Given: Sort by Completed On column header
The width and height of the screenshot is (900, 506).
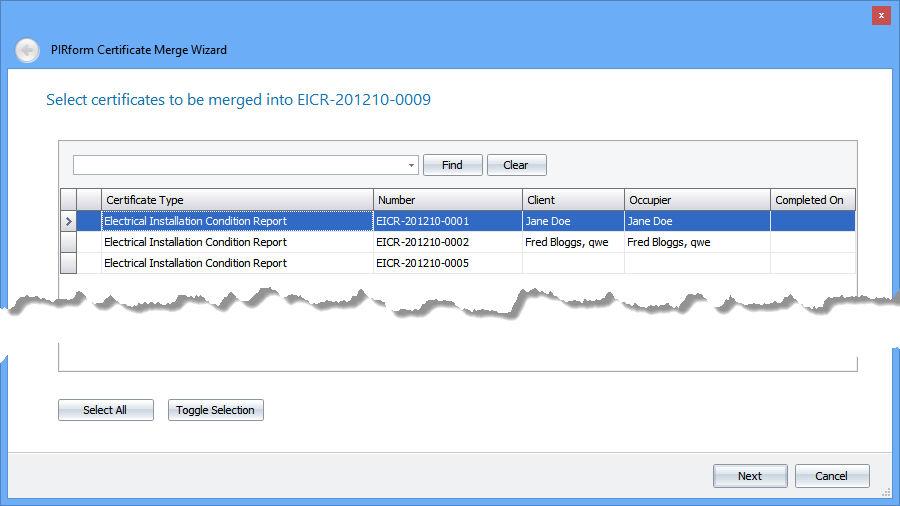Looking at the screenshot, I should point(811,200).
